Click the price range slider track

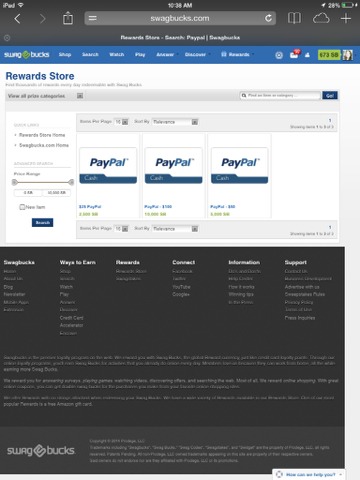[x=43, y=182]
